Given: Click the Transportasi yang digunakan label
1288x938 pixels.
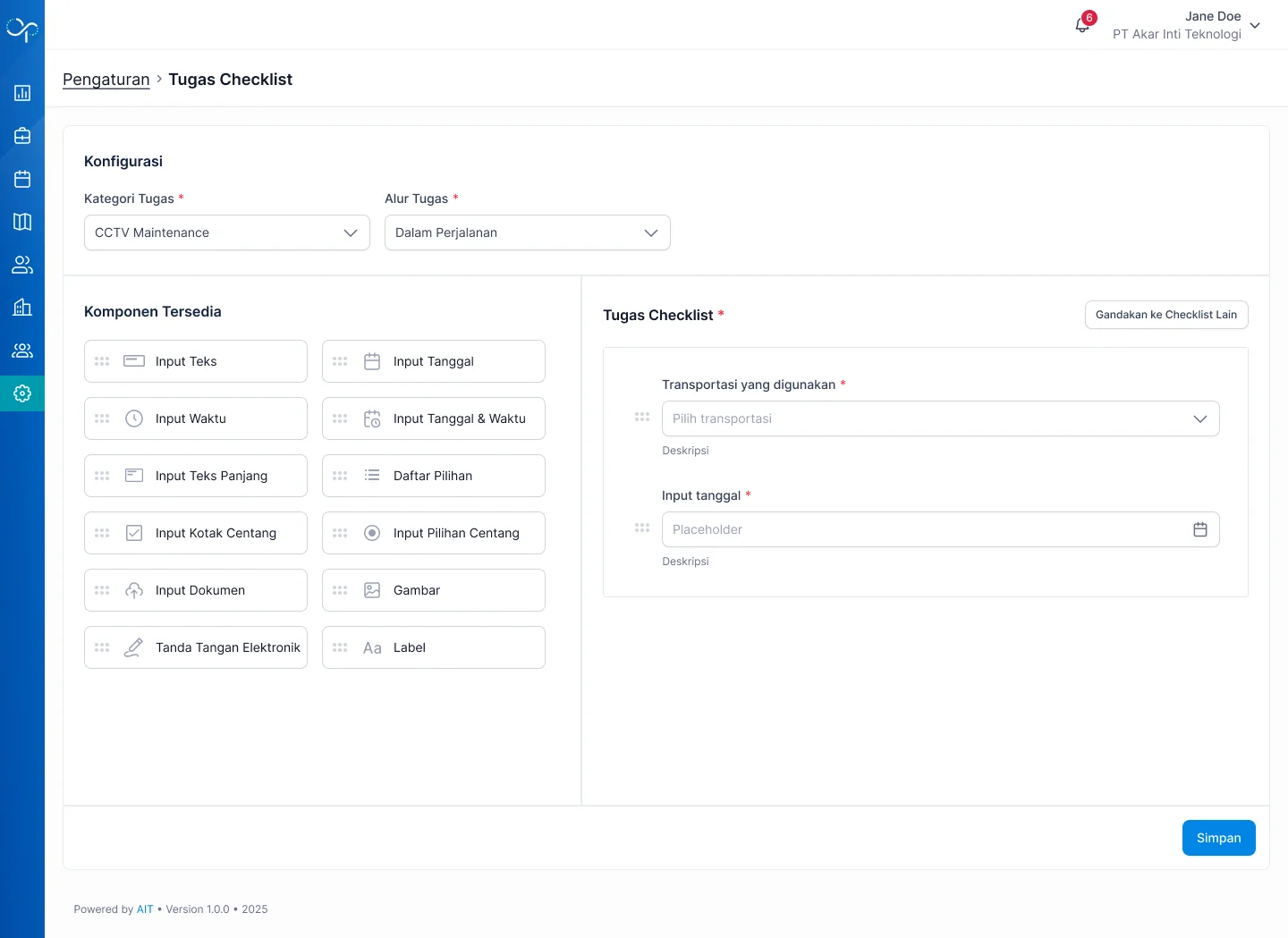Looking at the screenshot, I should pyautogui.click(x=749, y=384).
